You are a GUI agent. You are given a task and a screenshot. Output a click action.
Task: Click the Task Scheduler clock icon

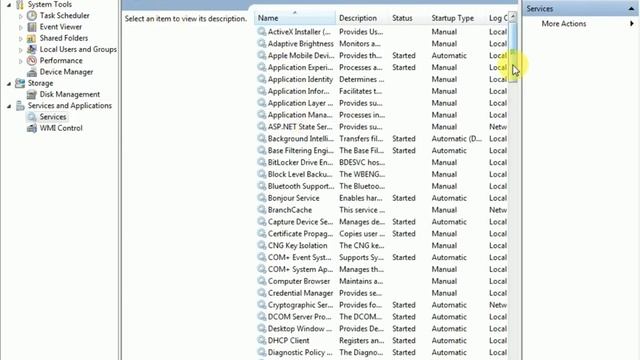click(32, 16)
